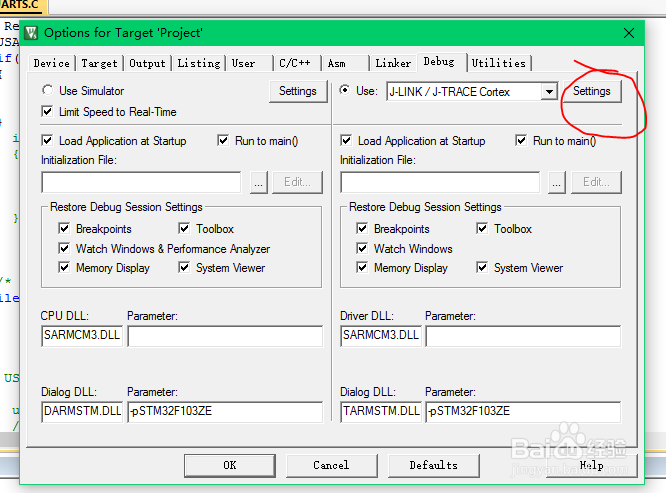Click the simulator Initialization File field

141,183
